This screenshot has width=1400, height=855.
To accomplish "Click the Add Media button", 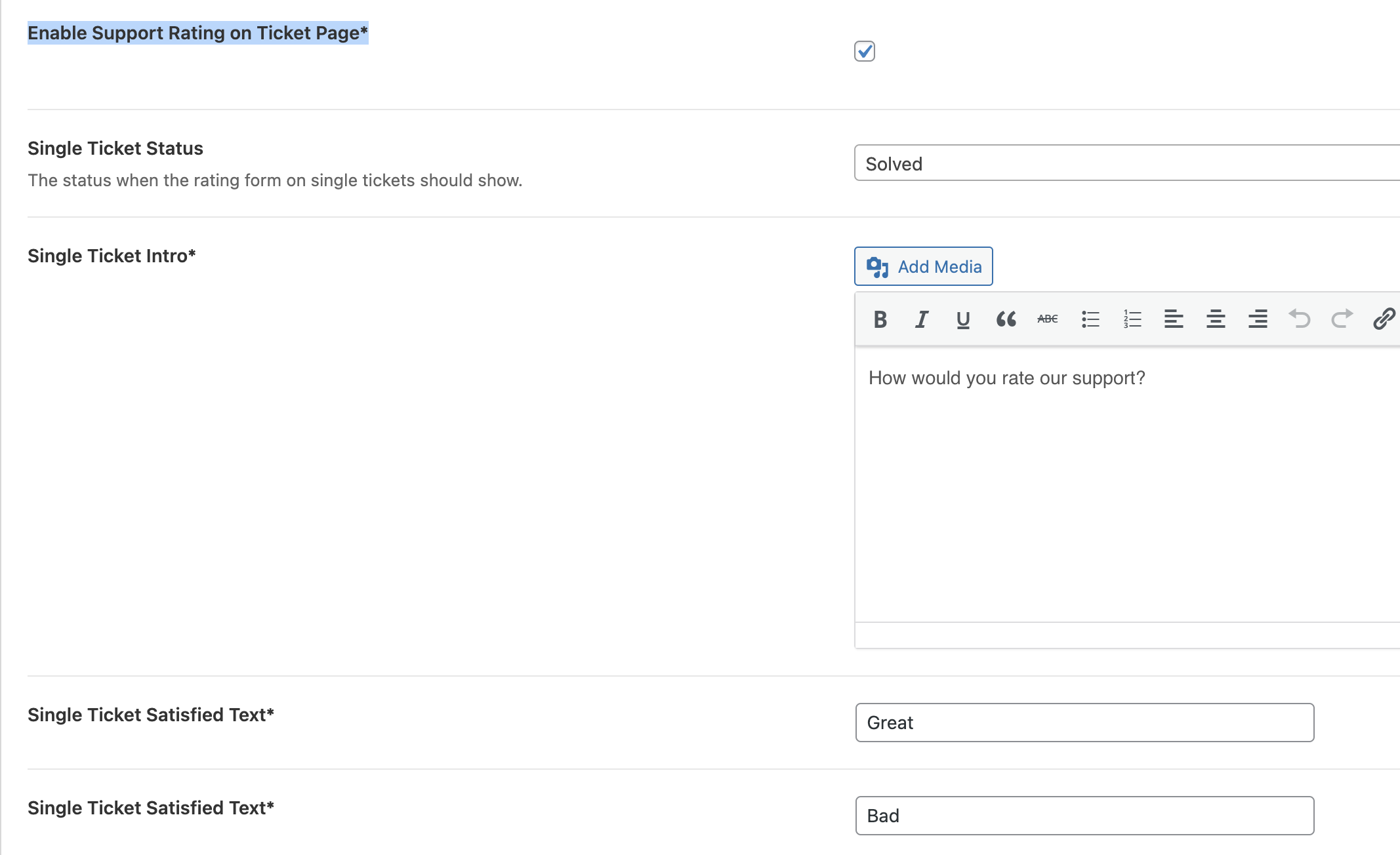I will 923,266.
